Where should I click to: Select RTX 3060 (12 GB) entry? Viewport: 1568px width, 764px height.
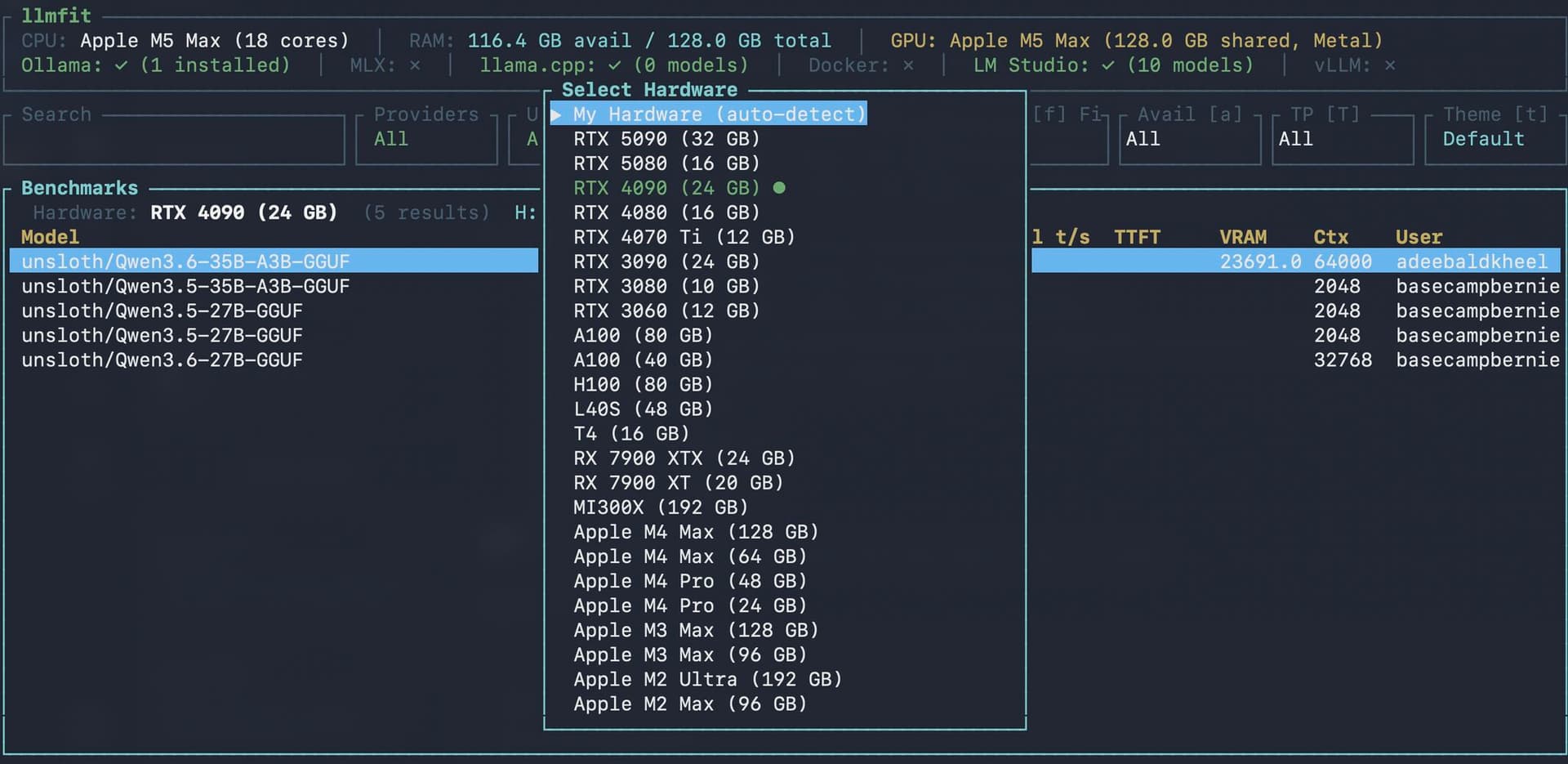click(x=666, y=311)
